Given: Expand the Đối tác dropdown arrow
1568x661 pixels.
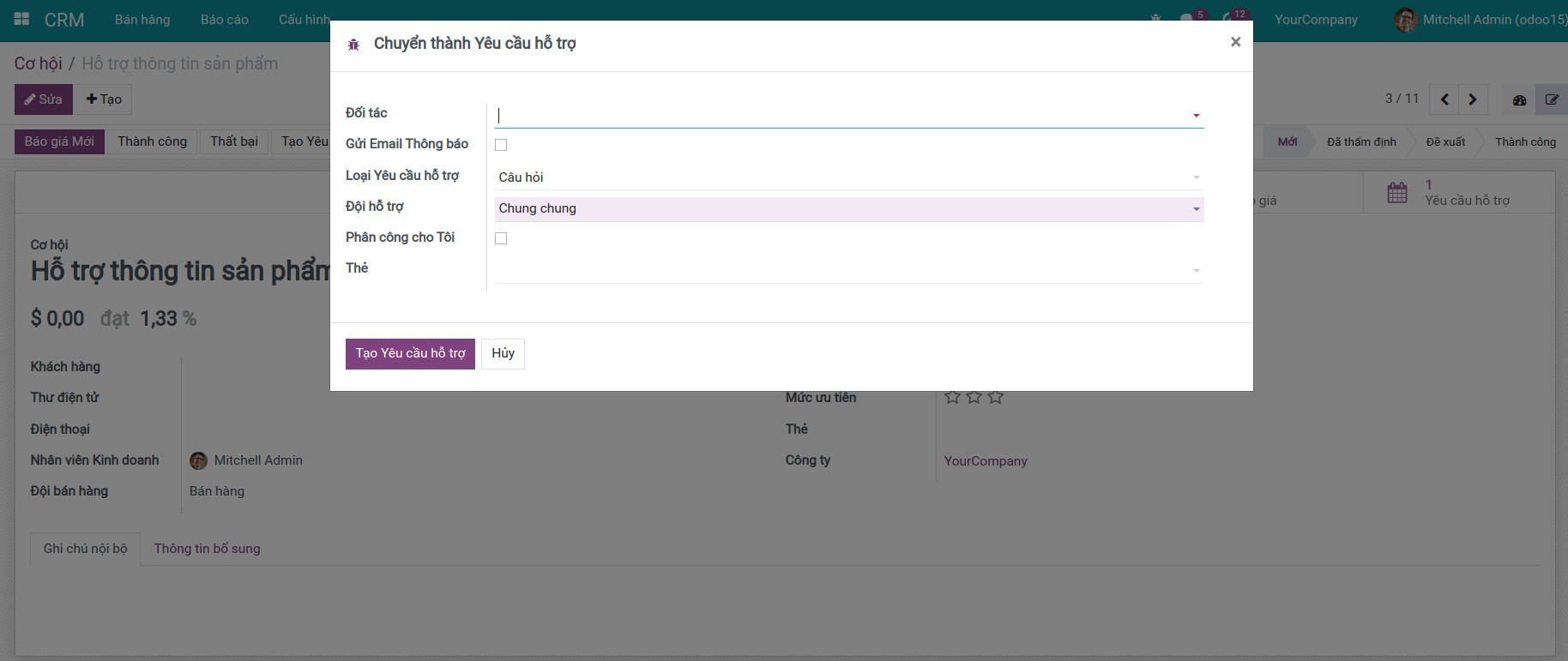Looking at the screenshot, I should 1196,116.
